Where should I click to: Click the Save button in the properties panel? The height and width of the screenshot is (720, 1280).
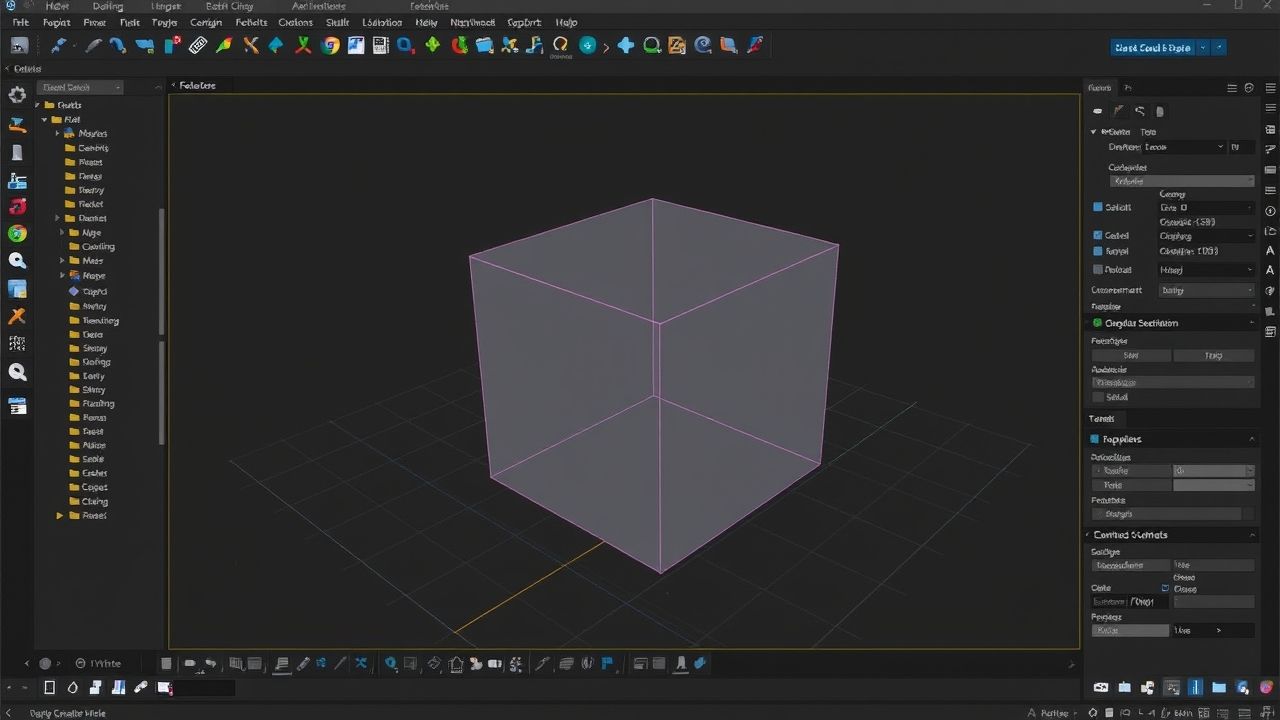(1131, 355)
